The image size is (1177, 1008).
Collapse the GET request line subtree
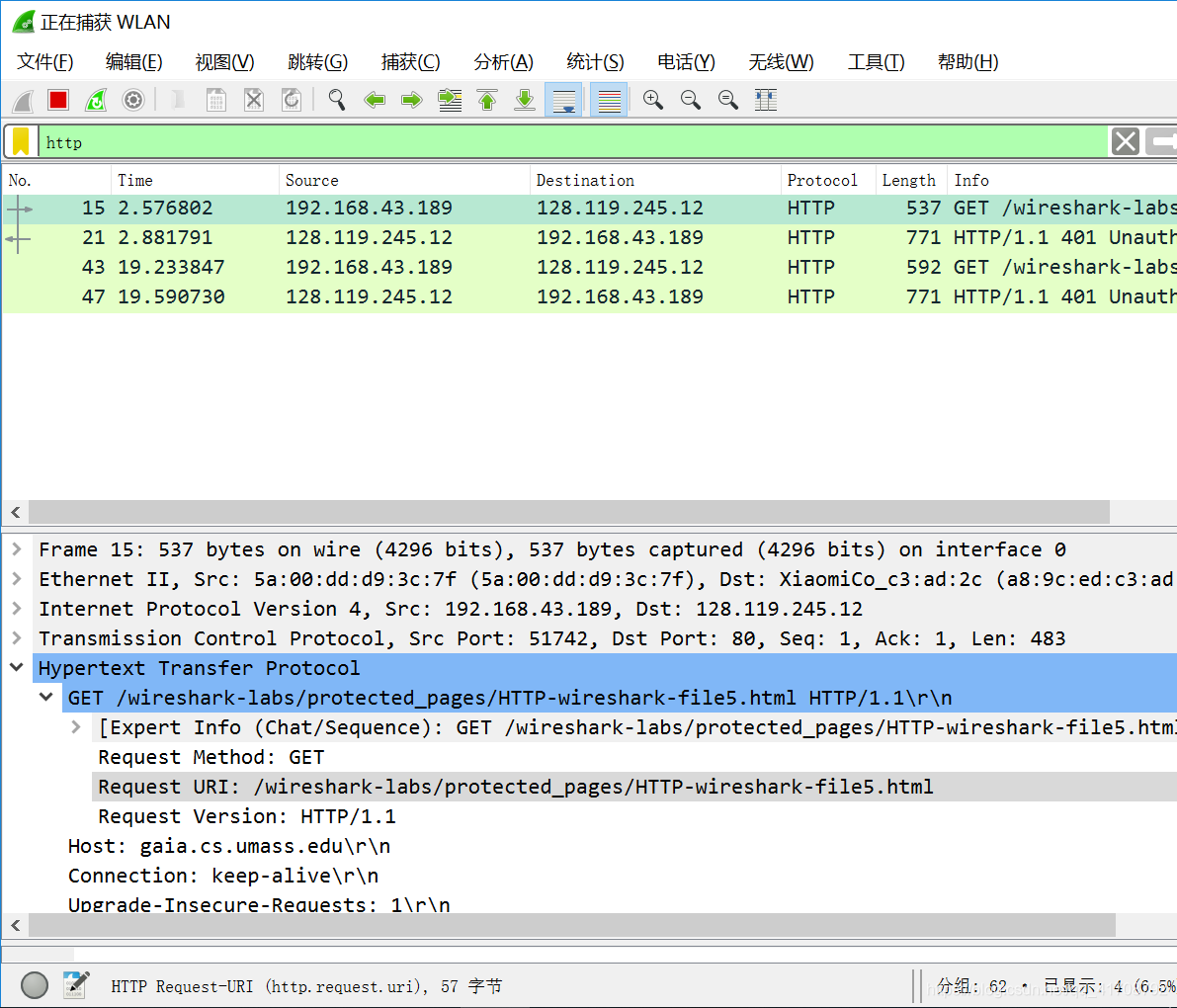pyautogui.click(x=46, y=698)
